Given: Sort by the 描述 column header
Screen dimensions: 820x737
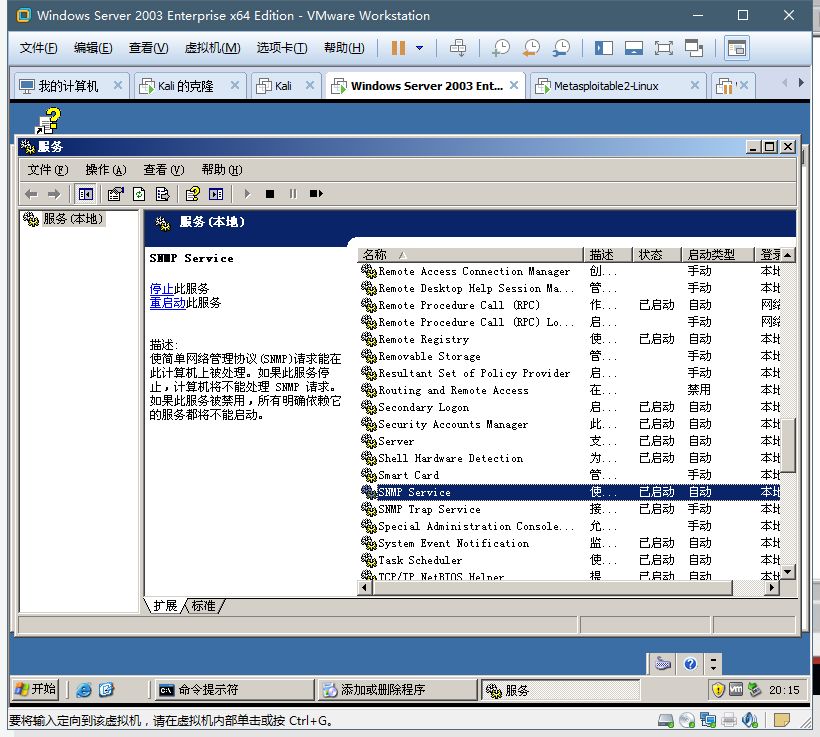Looking at the screenshot, I should 607,255.
